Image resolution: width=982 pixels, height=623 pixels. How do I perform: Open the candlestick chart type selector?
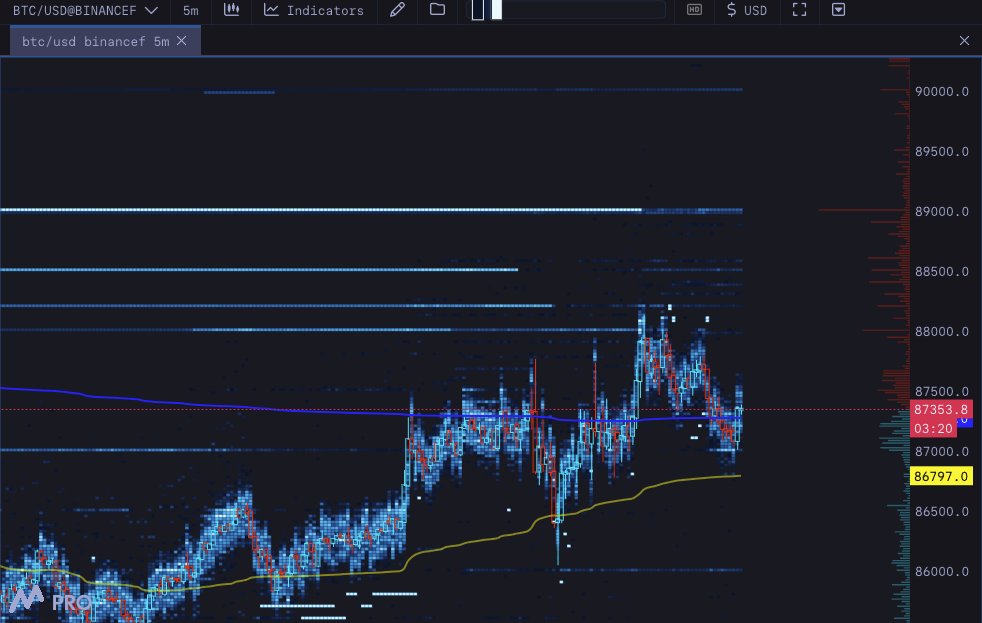(232, 10)
